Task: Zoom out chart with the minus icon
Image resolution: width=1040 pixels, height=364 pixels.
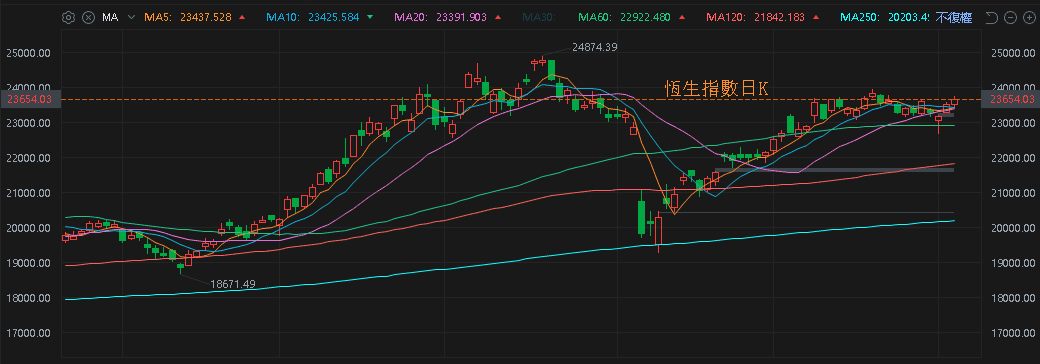Action: (x=1010, y=18)
